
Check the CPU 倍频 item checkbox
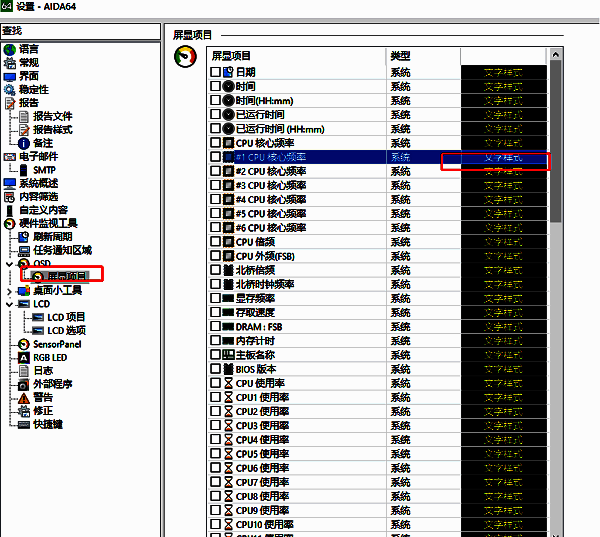click(x=216, y=242)
